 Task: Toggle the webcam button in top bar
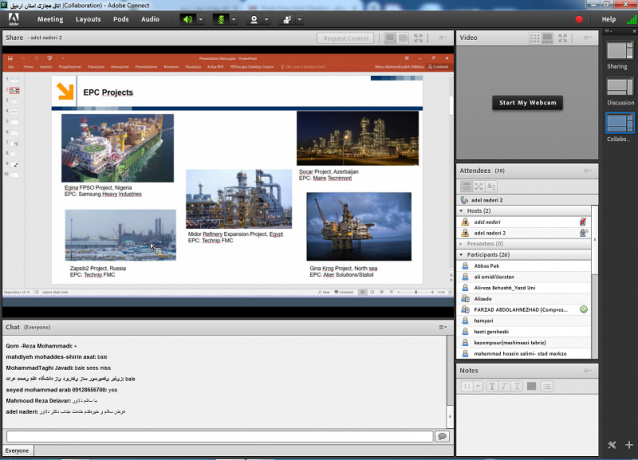[x=254, y=19]
